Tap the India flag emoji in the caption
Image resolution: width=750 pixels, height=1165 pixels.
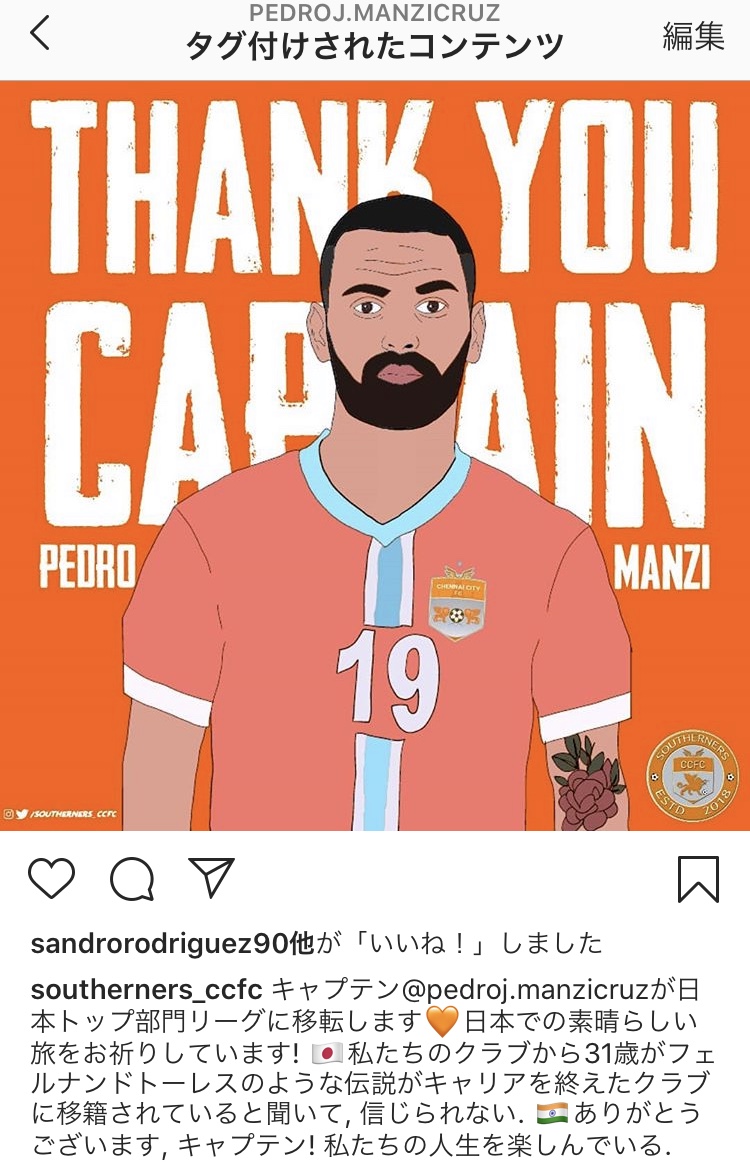(552, 1113)
